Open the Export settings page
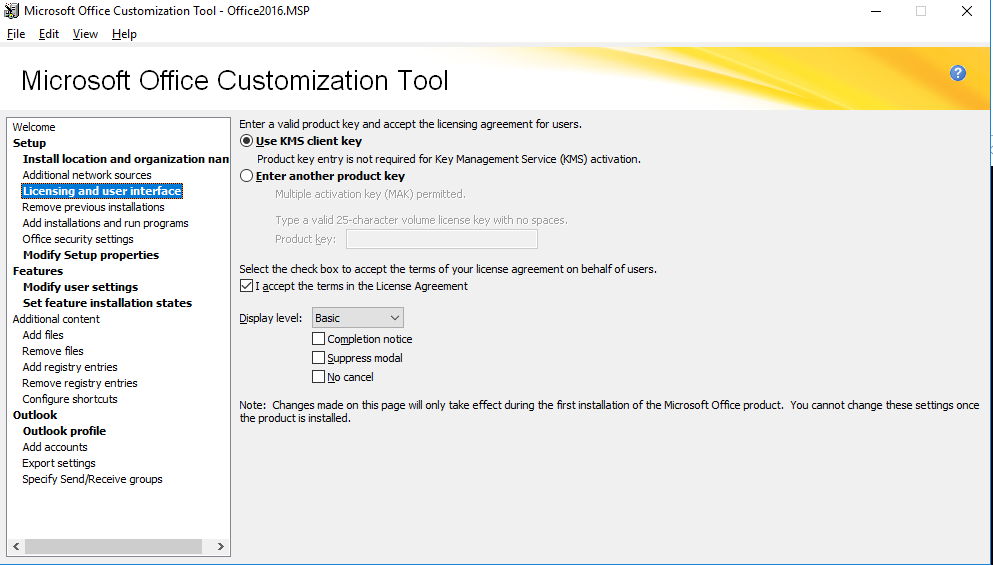This screenshot has width=993, height=565. (x=59, y=463)
